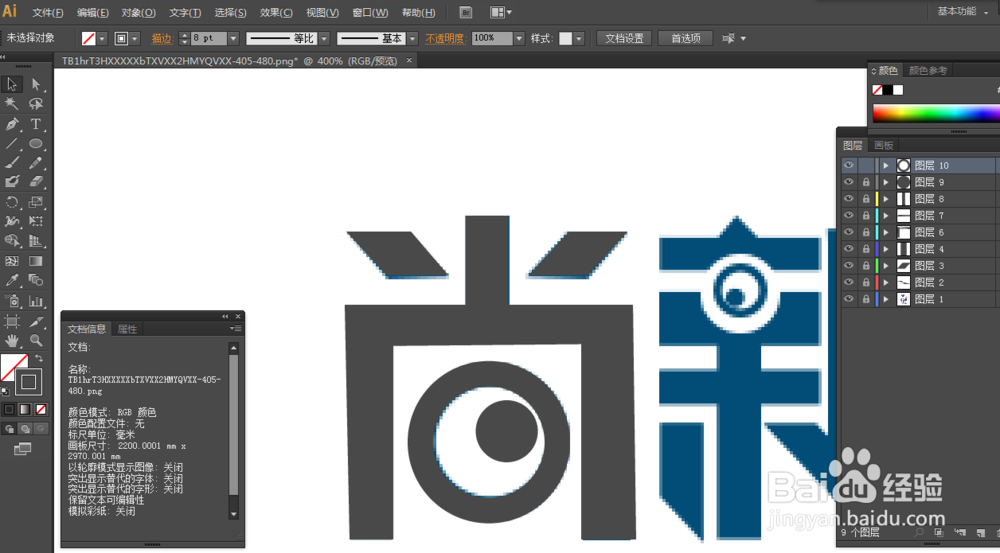Viewport: 1000px width, 553px height.
Task: Select the Artboard tool
Action: pos(11,321)
